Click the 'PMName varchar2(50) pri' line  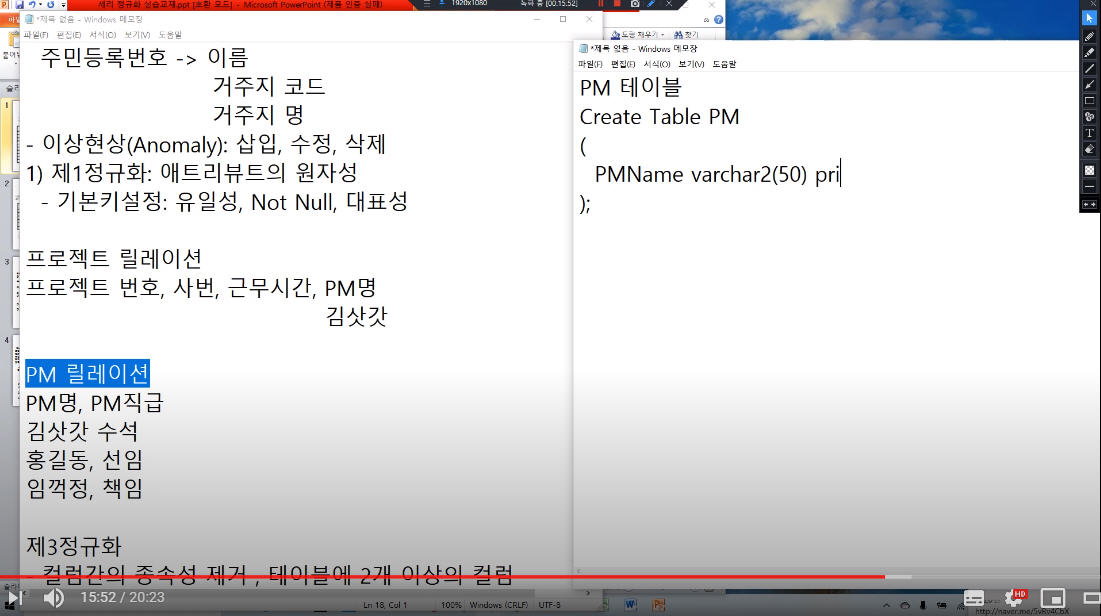click(x=716, y=174)
